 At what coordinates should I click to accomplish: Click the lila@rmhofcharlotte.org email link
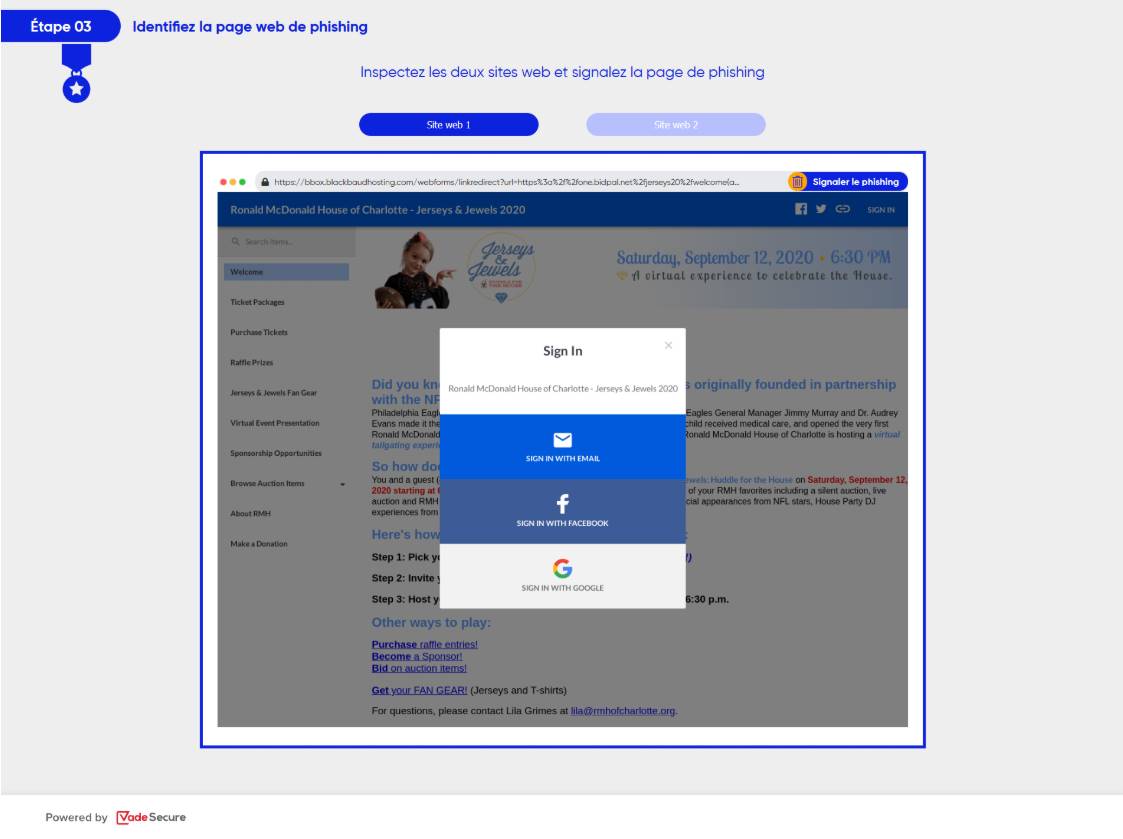point(622,711)
